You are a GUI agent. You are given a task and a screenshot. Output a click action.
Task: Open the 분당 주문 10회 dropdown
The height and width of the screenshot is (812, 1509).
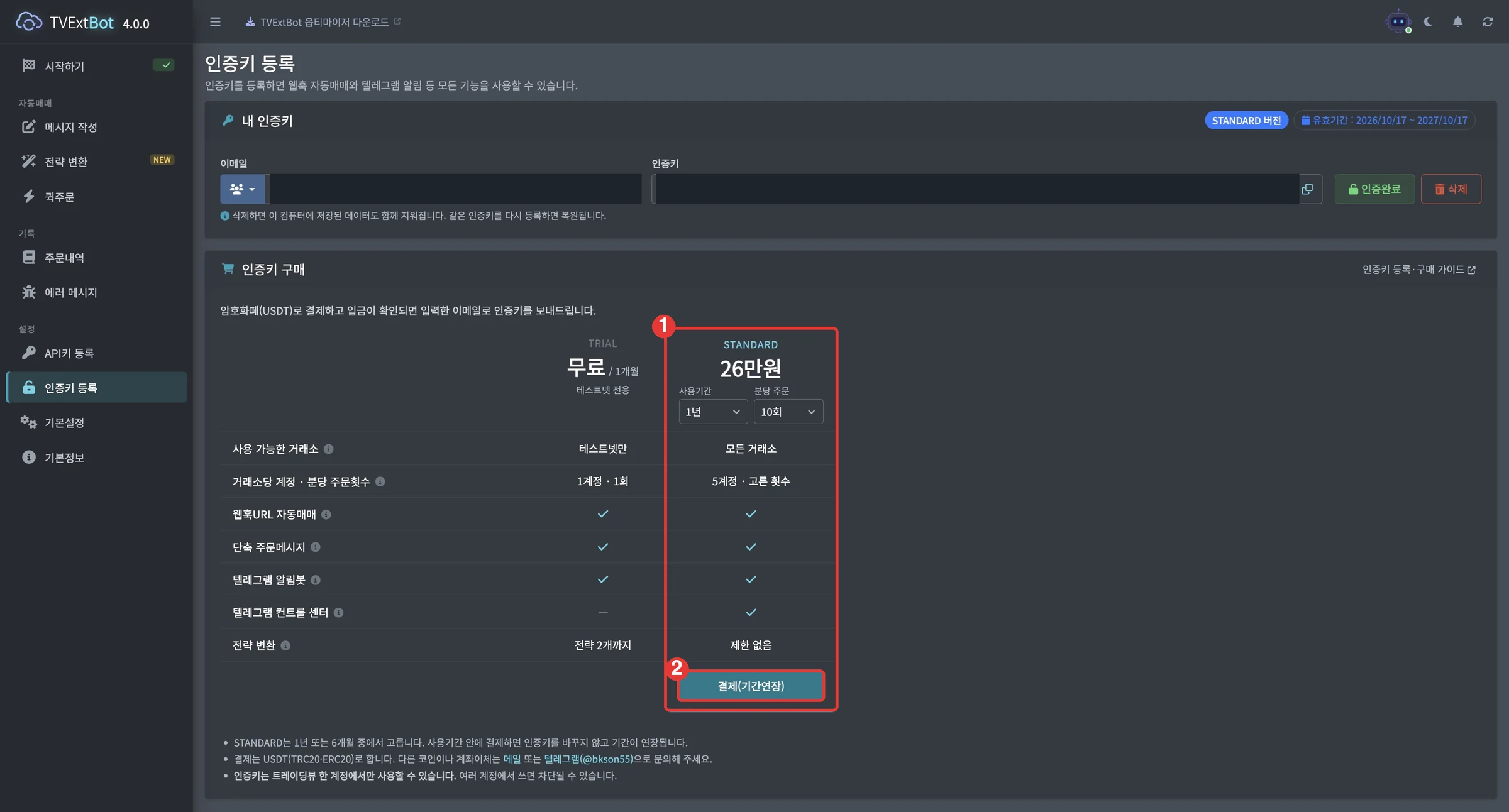(x=788, y=412)
